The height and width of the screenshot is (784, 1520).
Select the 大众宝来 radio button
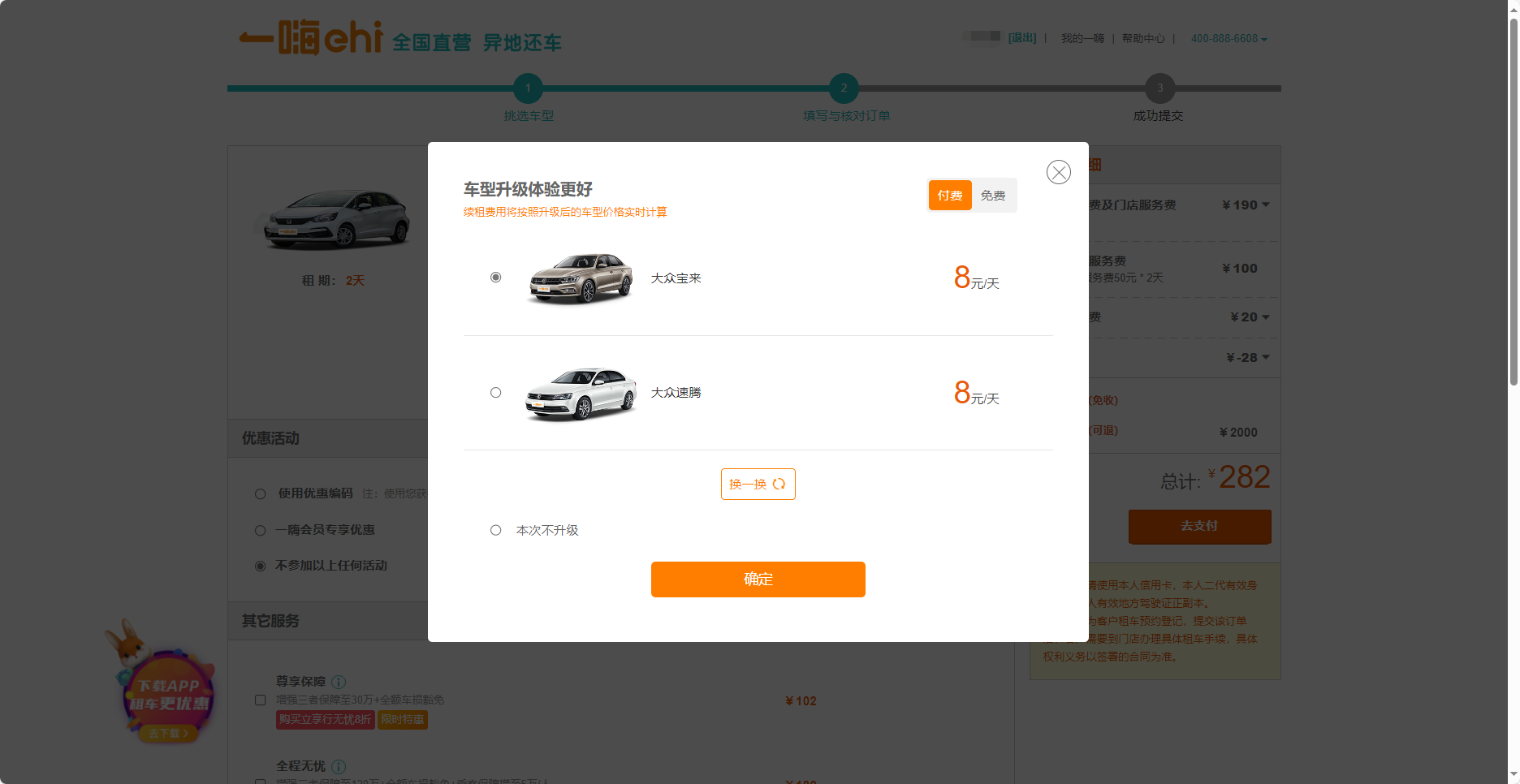495,278
